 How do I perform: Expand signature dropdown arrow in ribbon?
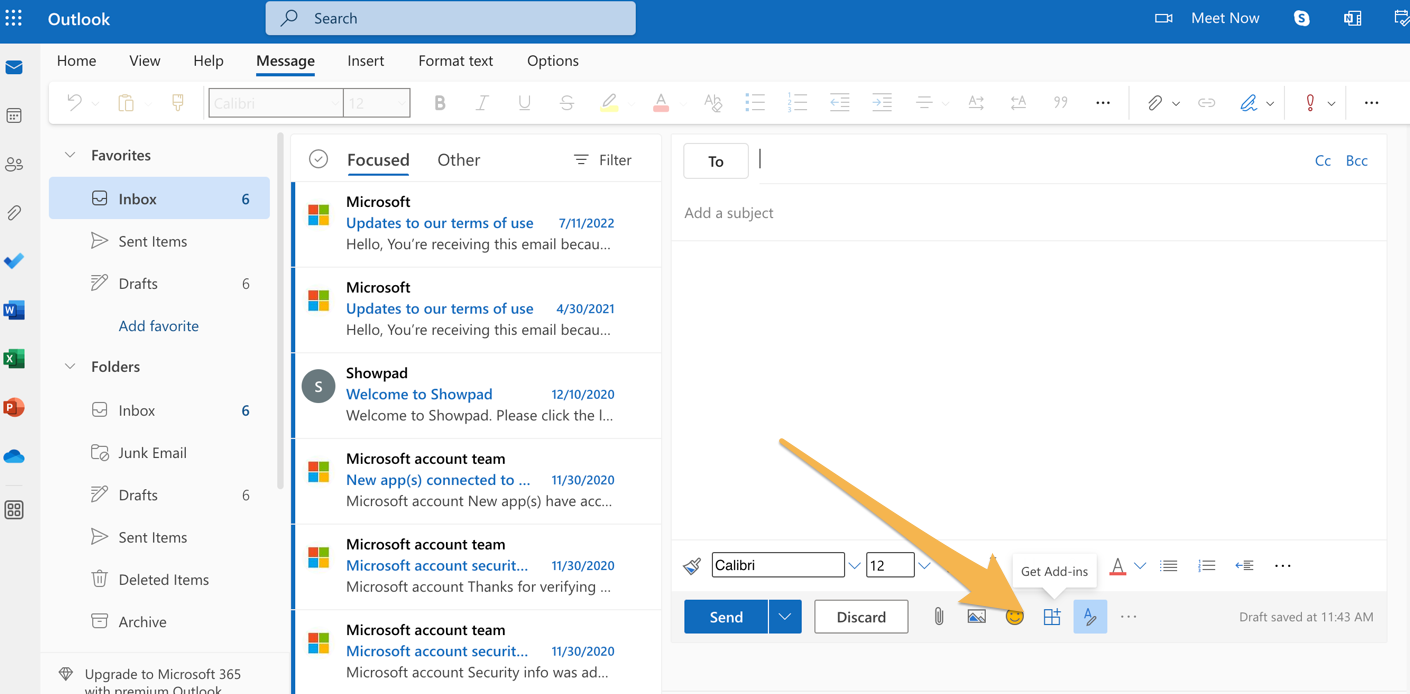[x=1270, y=103]
